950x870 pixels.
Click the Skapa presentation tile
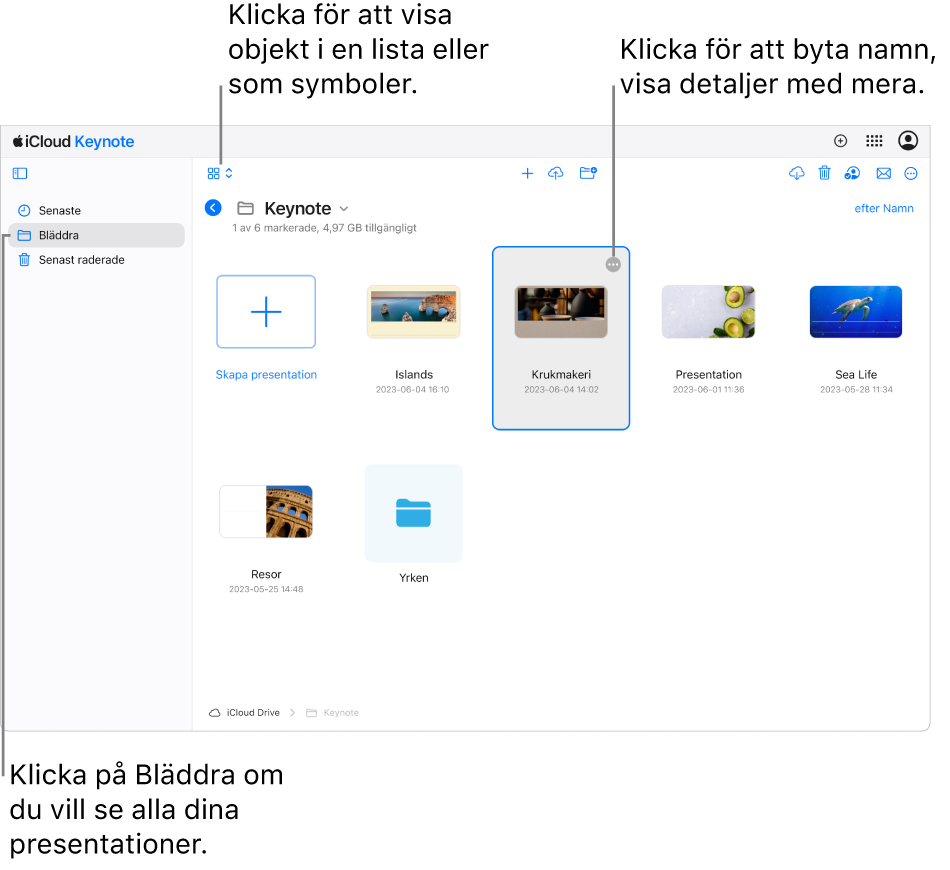click(266, 311)
